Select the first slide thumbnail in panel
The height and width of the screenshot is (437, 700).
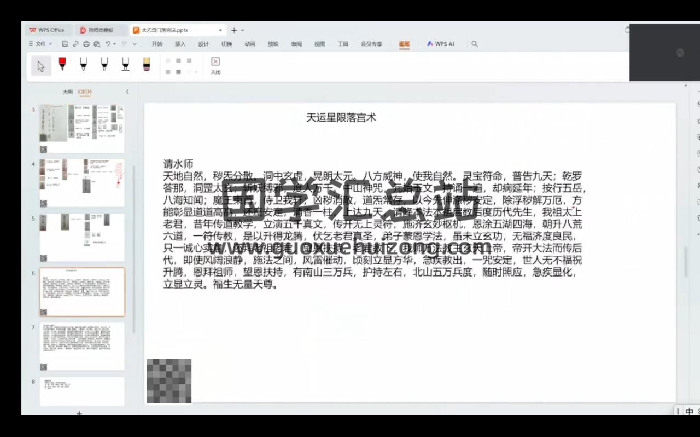click(82, 127)
